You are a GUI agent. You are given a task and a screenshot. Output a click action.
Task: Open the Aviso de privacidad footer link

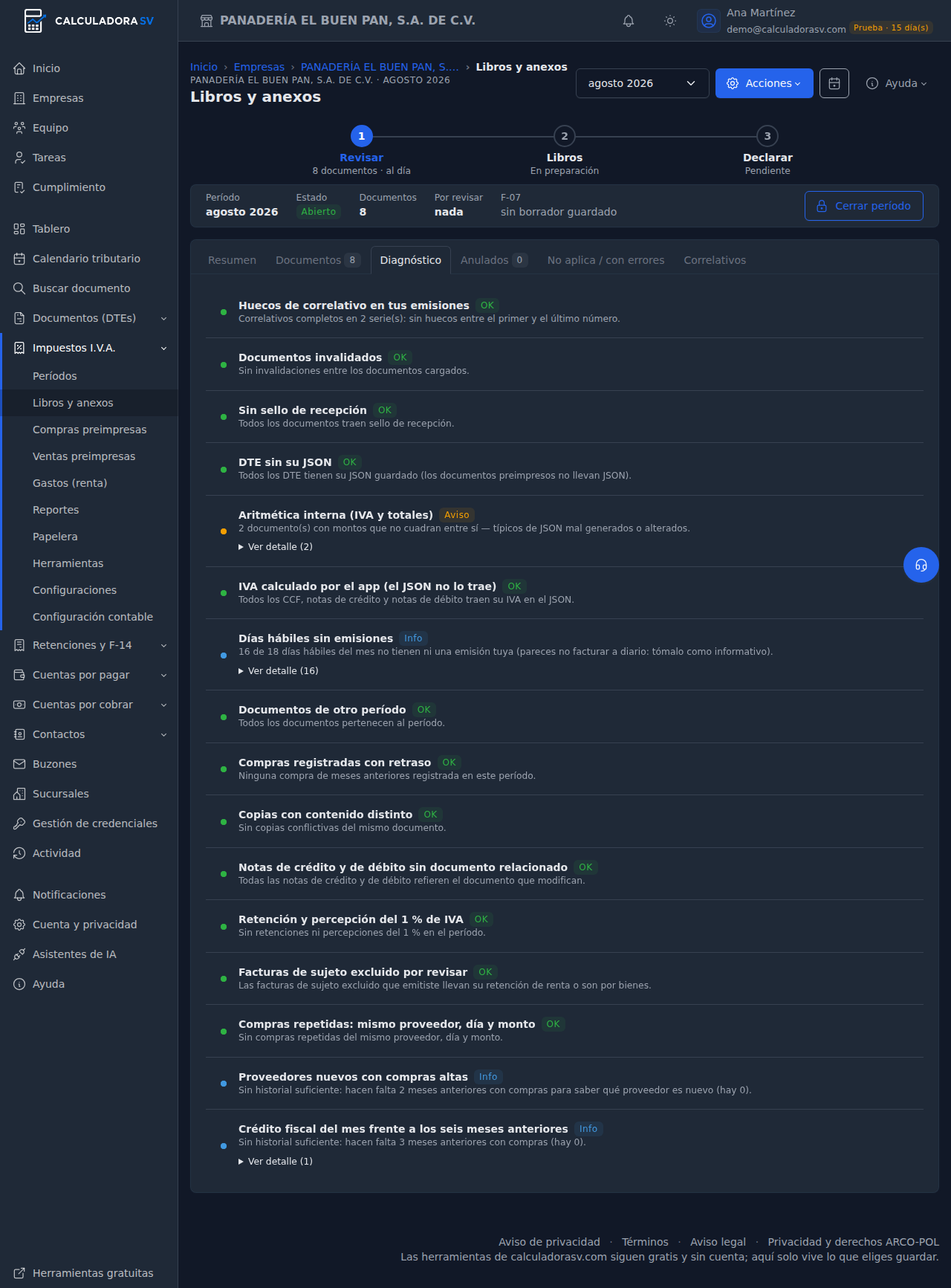pos(549,1242)
